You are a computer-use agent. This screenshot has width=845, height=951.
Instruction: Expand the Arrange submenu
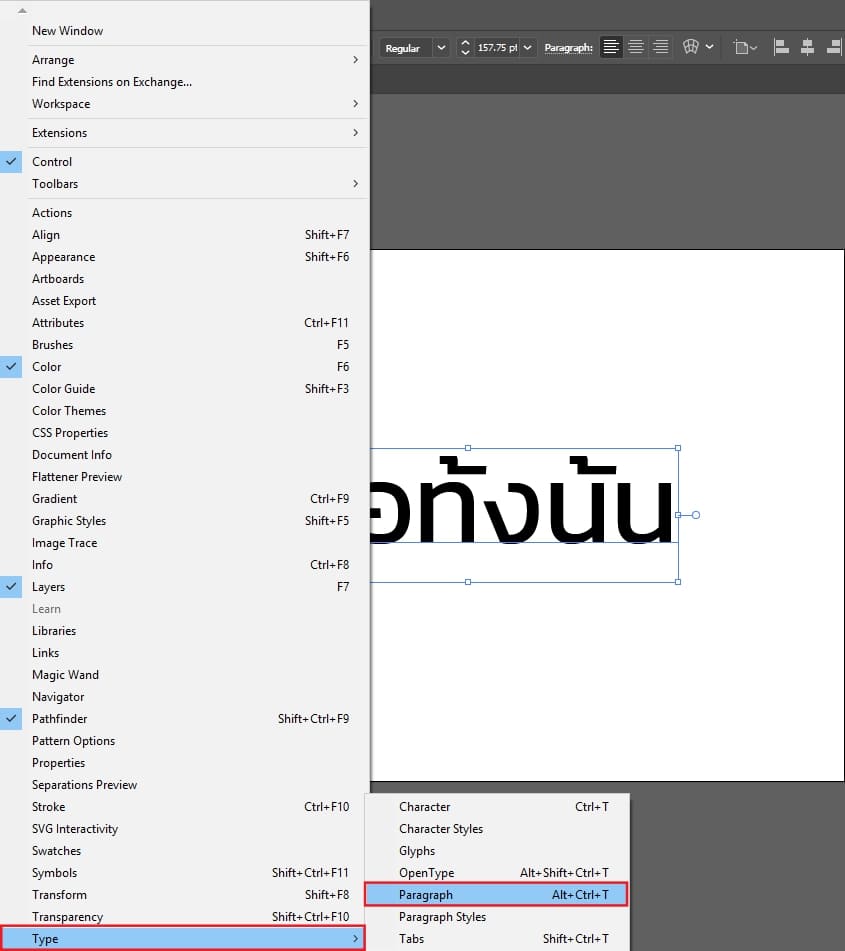point(184,60)
